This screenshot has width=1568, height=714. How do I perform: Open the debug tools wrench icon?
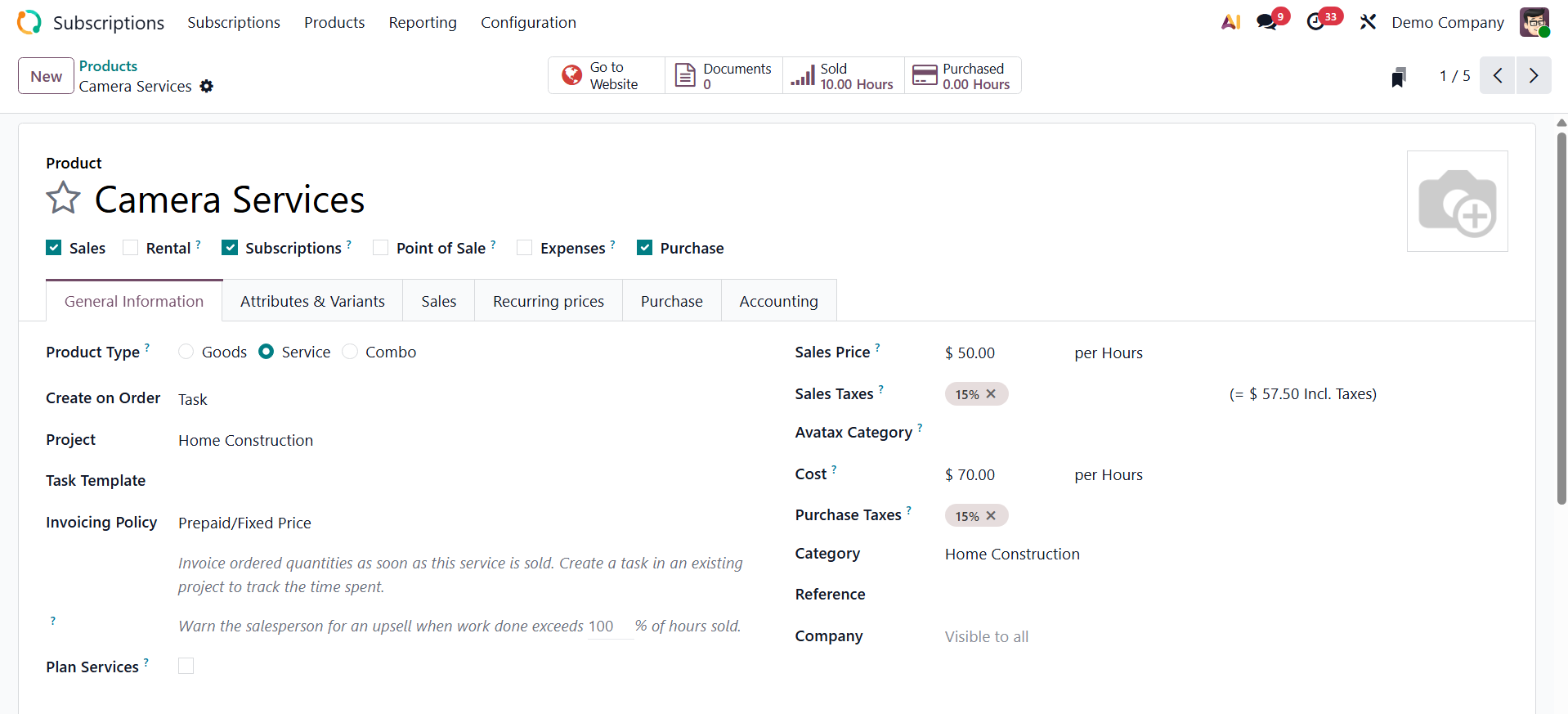click(x=1368, y=22)
